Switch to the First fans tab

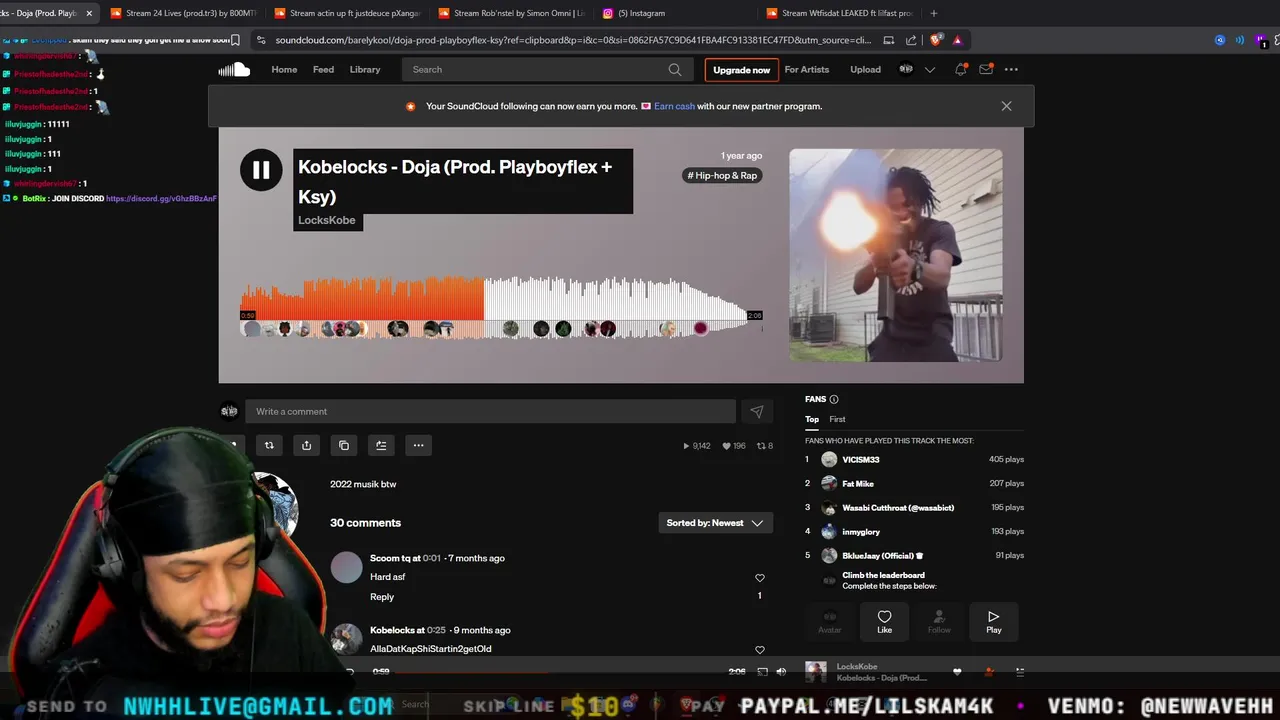tap(837, 419)
